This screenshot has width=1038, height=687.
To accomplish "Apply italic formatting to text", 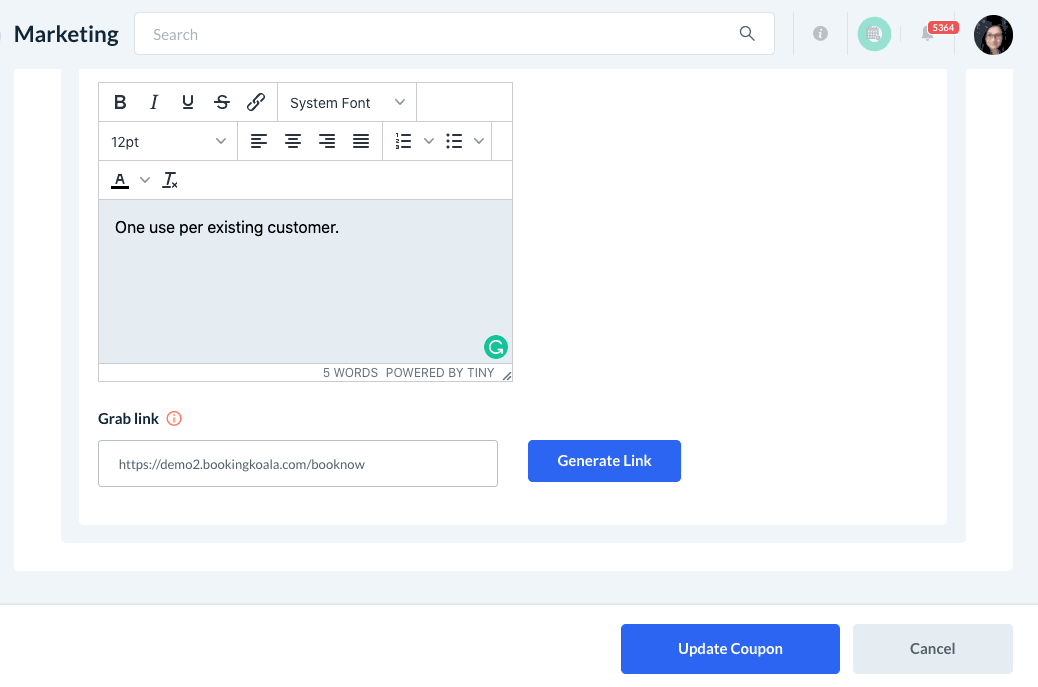I will (x=154, y=102).
